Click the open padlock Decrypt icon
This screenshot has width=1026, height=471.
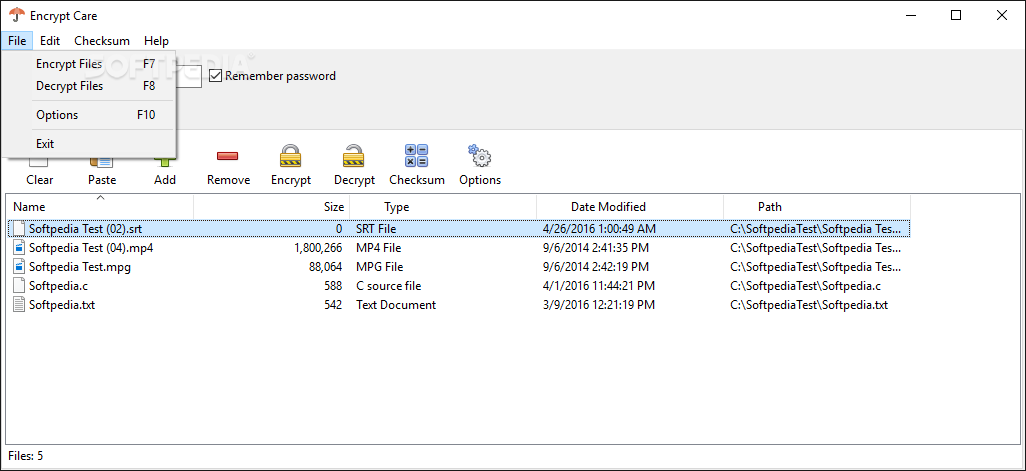(x=354, y=156)
